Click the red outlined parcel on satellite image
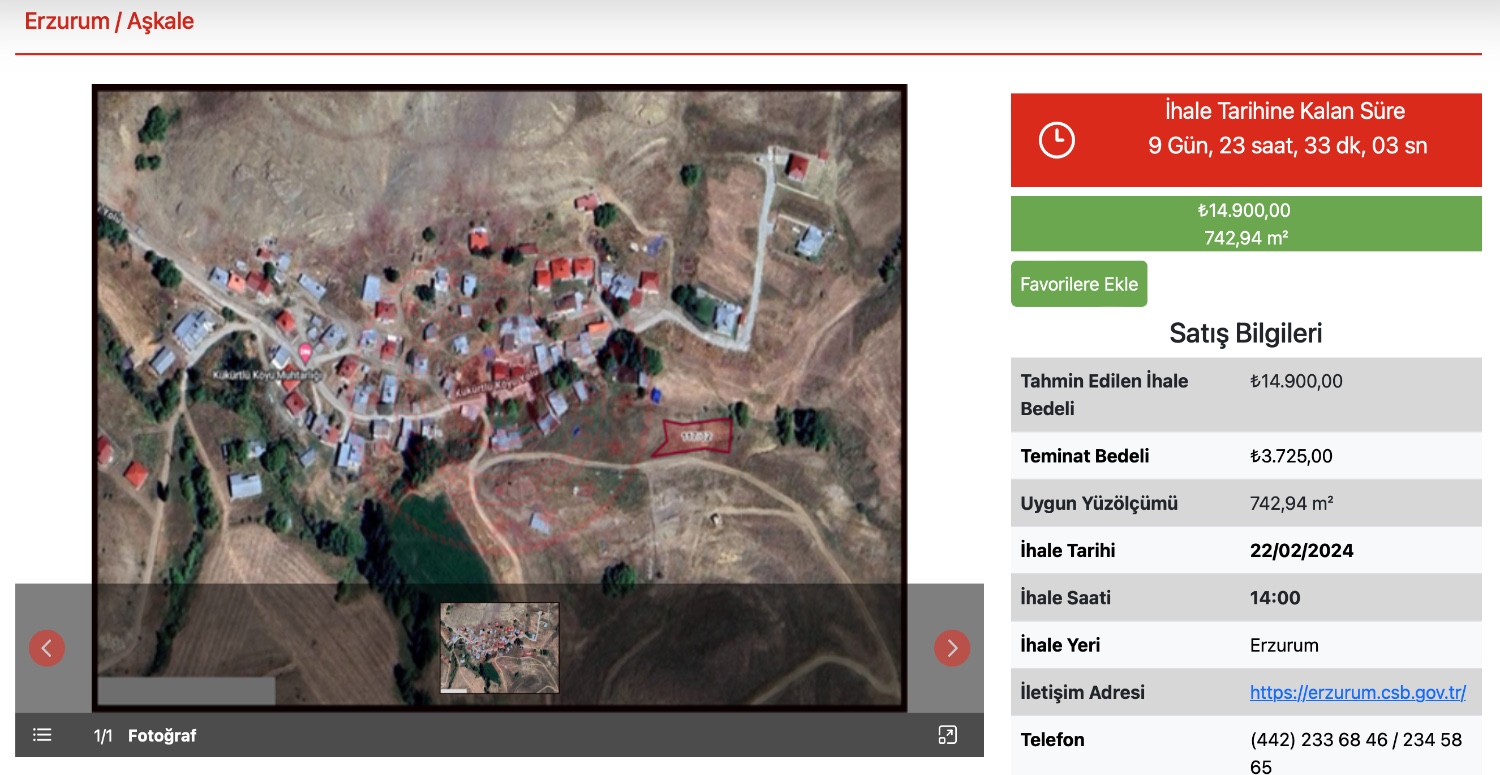This screenshot has height=775, width=1500. point(694,437)
